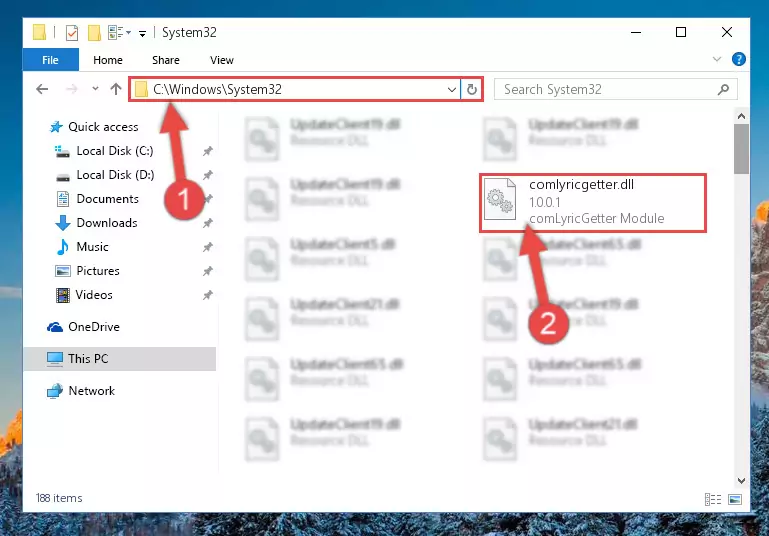The height and width of the screenshot is (536, 769).
Task: Click the New folder icon in title bar
Action: click(94, 33)
